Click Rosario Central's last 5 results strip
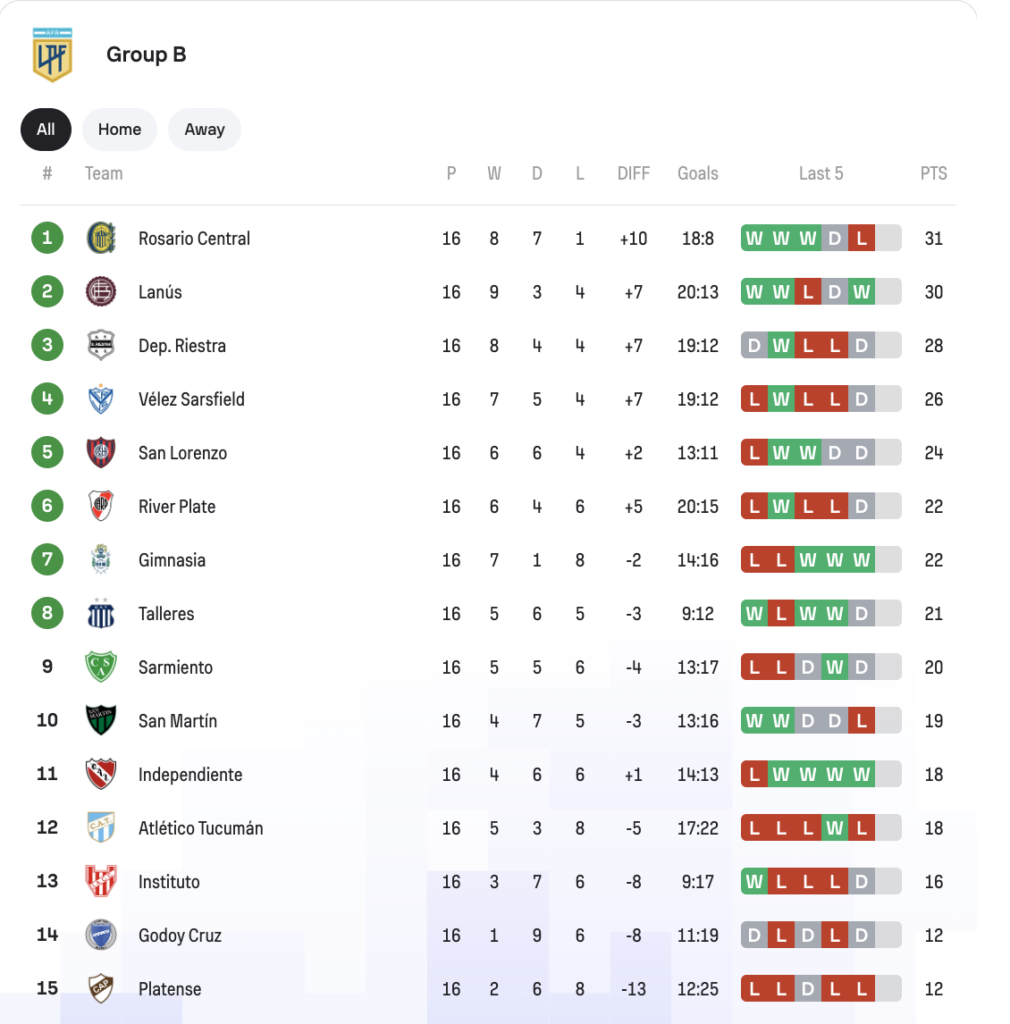This screenshot has width=1010, height=1024. point(820,238)
